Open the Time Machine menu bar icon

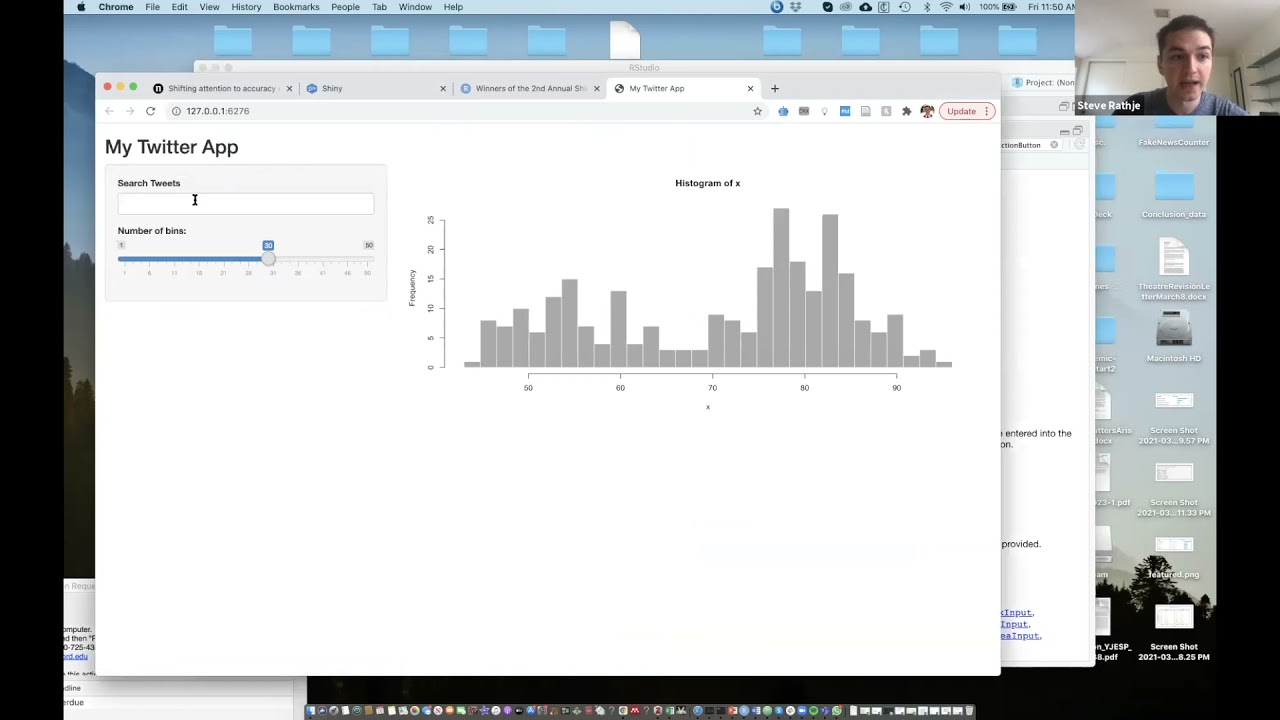coord(904,7)
